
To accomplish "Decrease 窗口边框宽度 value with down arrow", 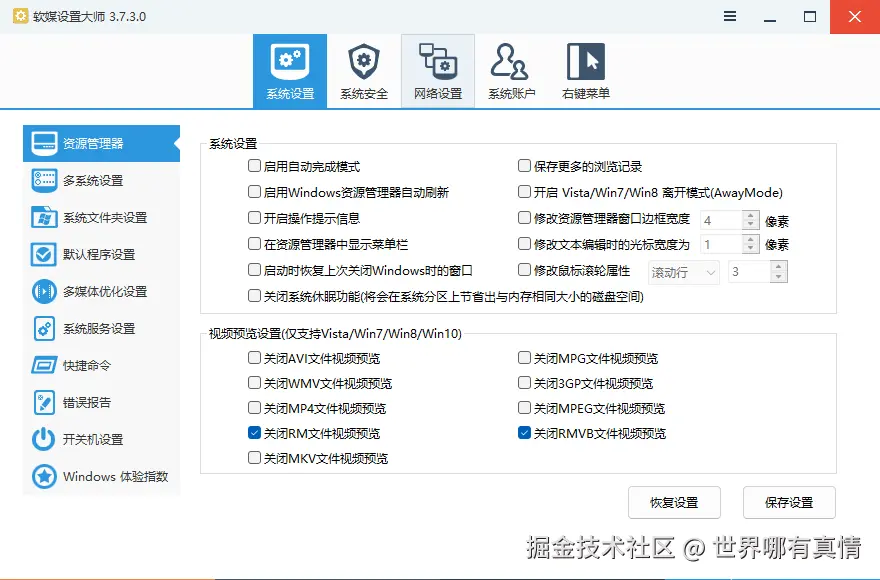I will (x=750, y=225).
